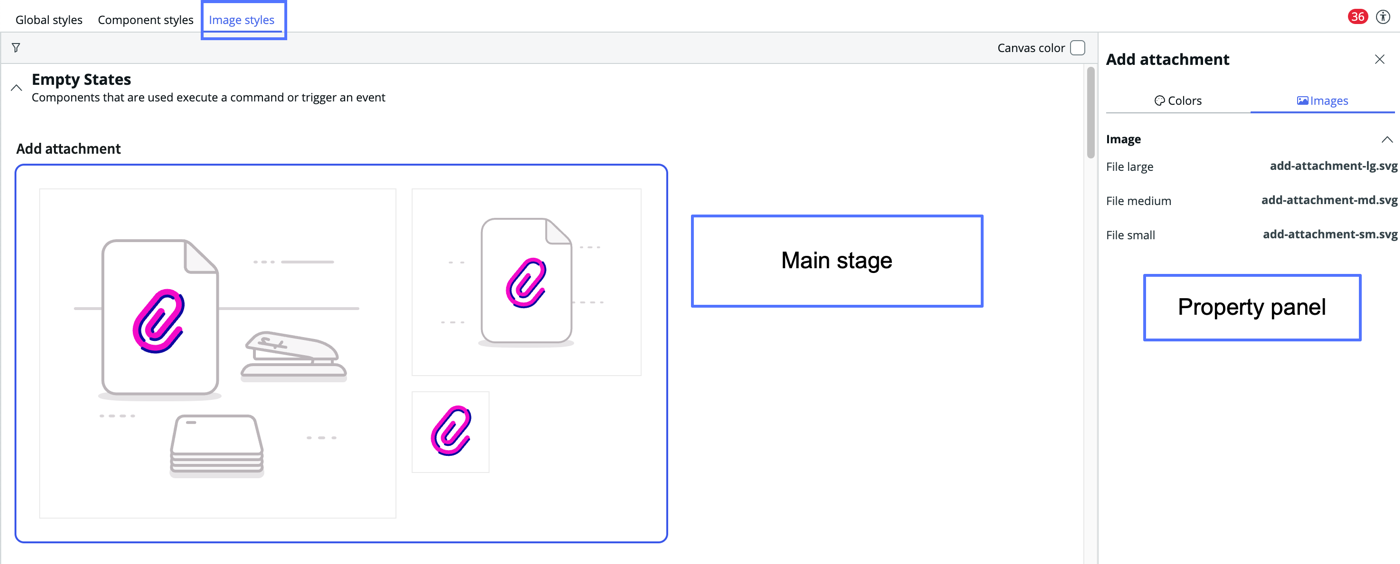
Task: Click the add-attachment-md.svg file name
Action: coord(1329,200)
